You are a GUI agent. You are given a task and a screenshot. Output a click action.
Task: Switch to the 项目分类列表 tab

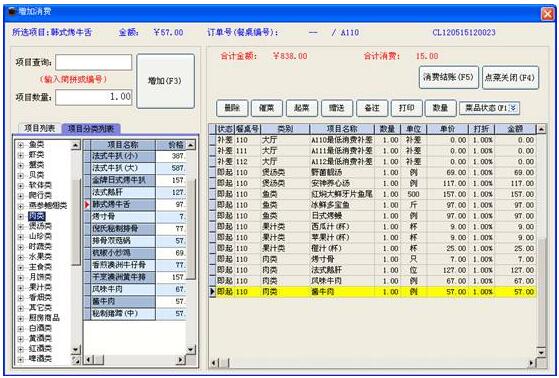pos(91,129)
